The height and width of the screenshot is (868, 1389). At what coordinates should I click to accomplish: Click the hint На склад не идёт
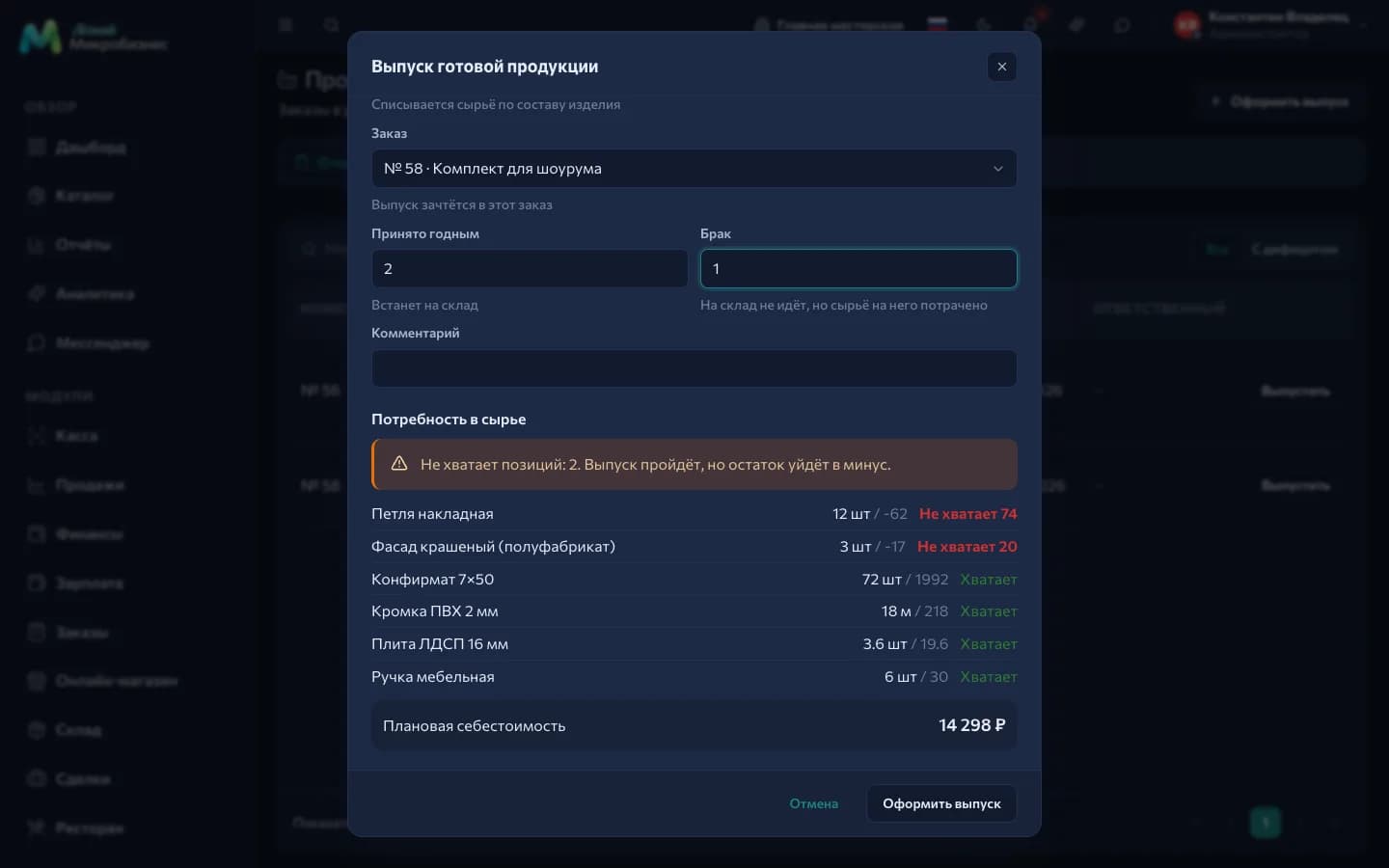coord(844,305)
